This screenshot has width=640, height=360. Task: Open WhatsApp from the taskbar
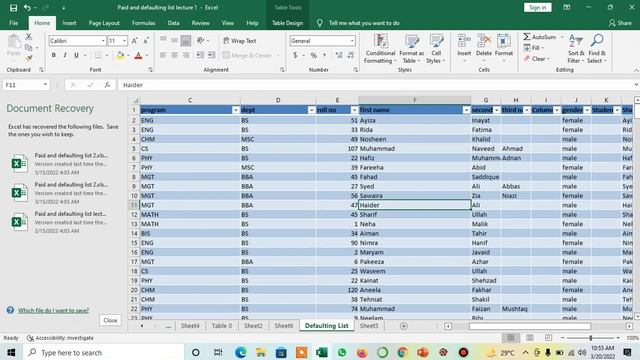(x=342, y=352)
